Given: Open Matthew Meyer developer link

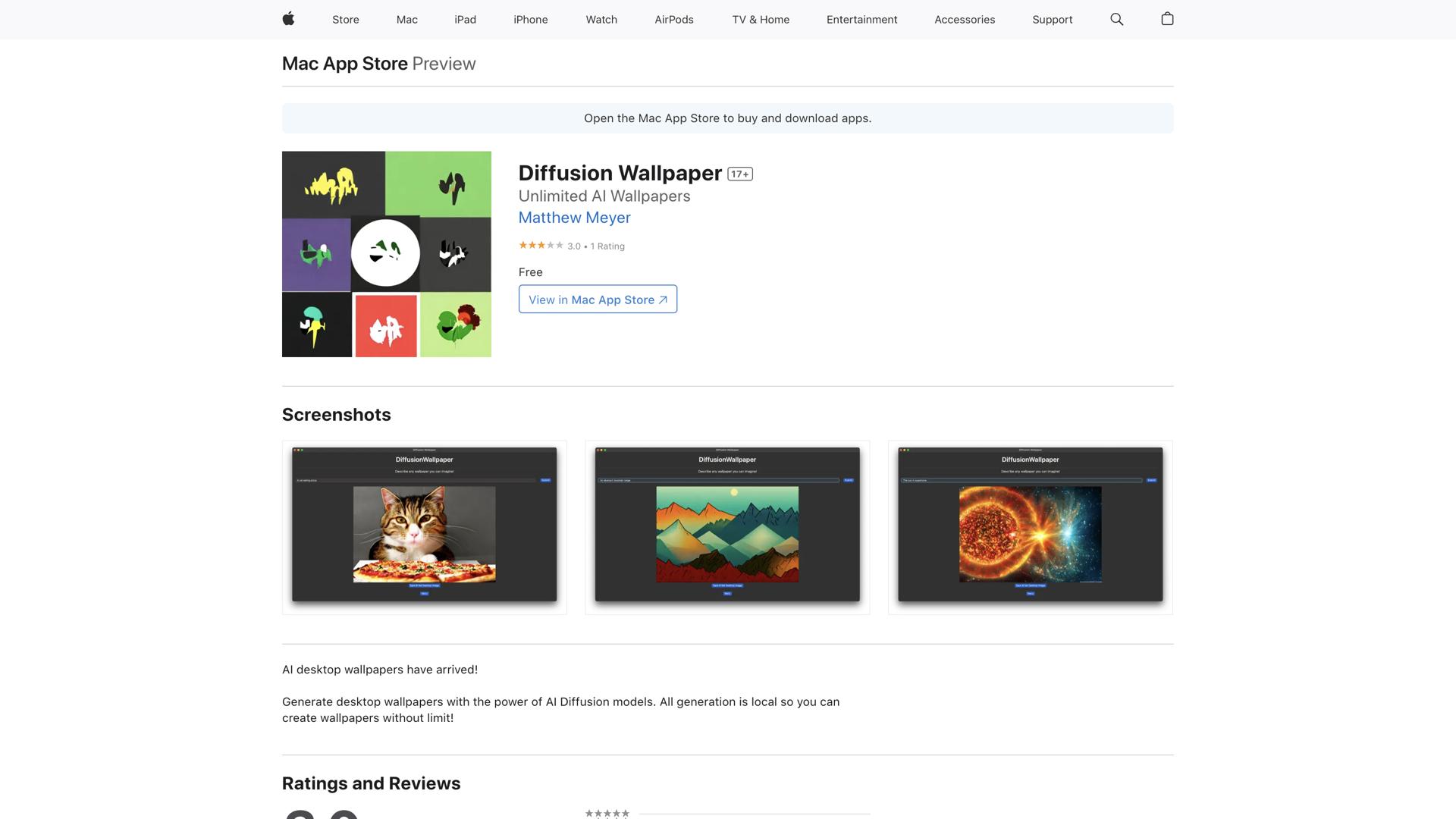Looking at the screenshot, I should click(574, 218).
